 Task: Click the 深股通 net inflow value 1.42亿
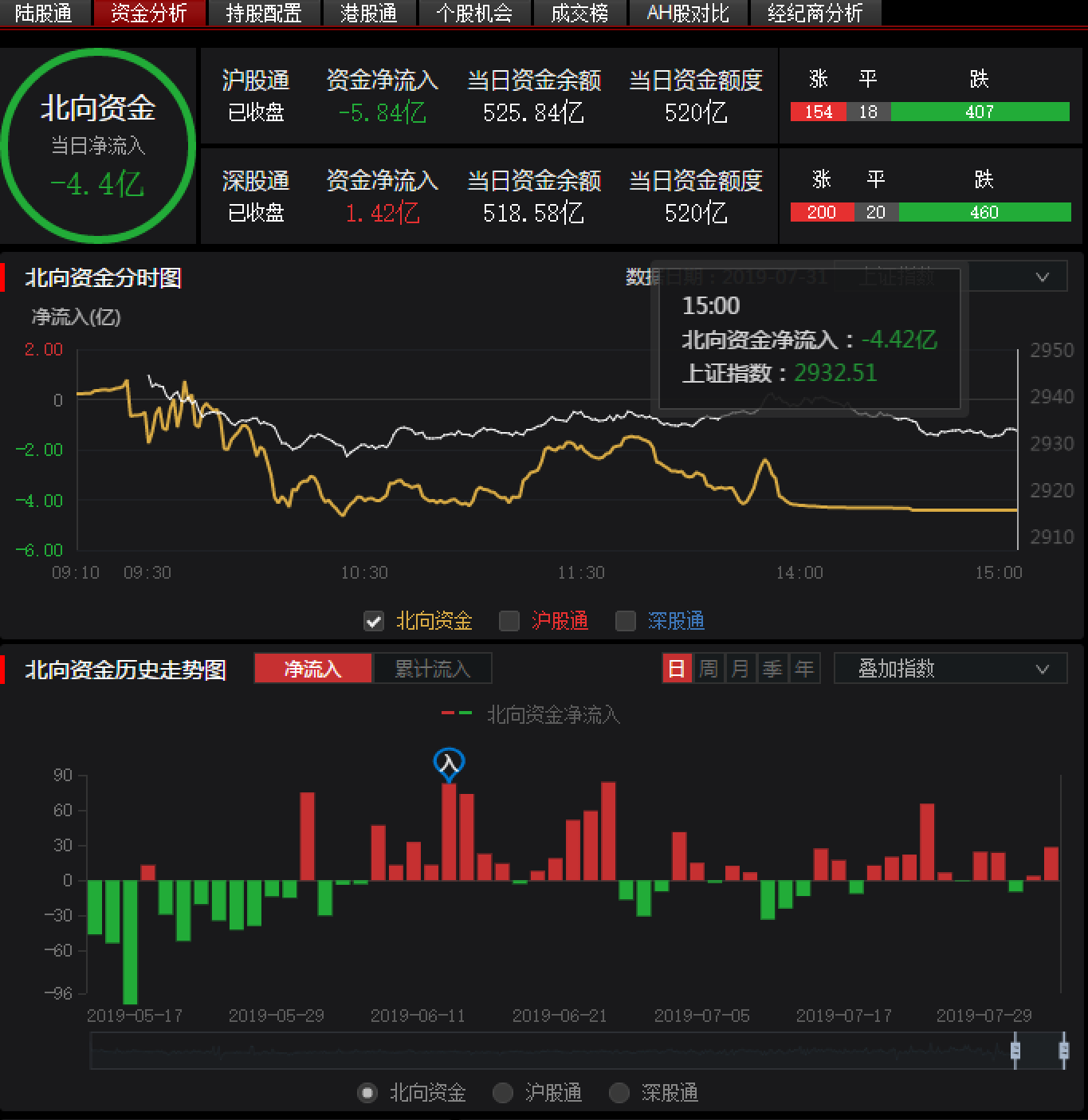click(383, 213)
